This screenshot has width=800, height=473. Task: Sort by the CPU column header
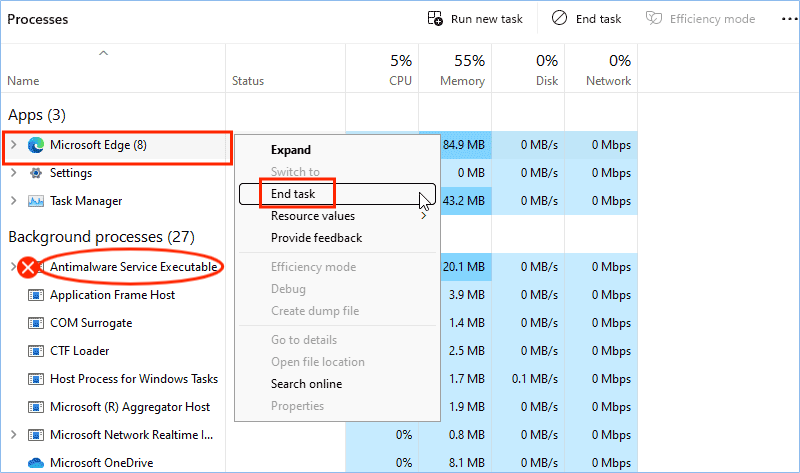401,81
